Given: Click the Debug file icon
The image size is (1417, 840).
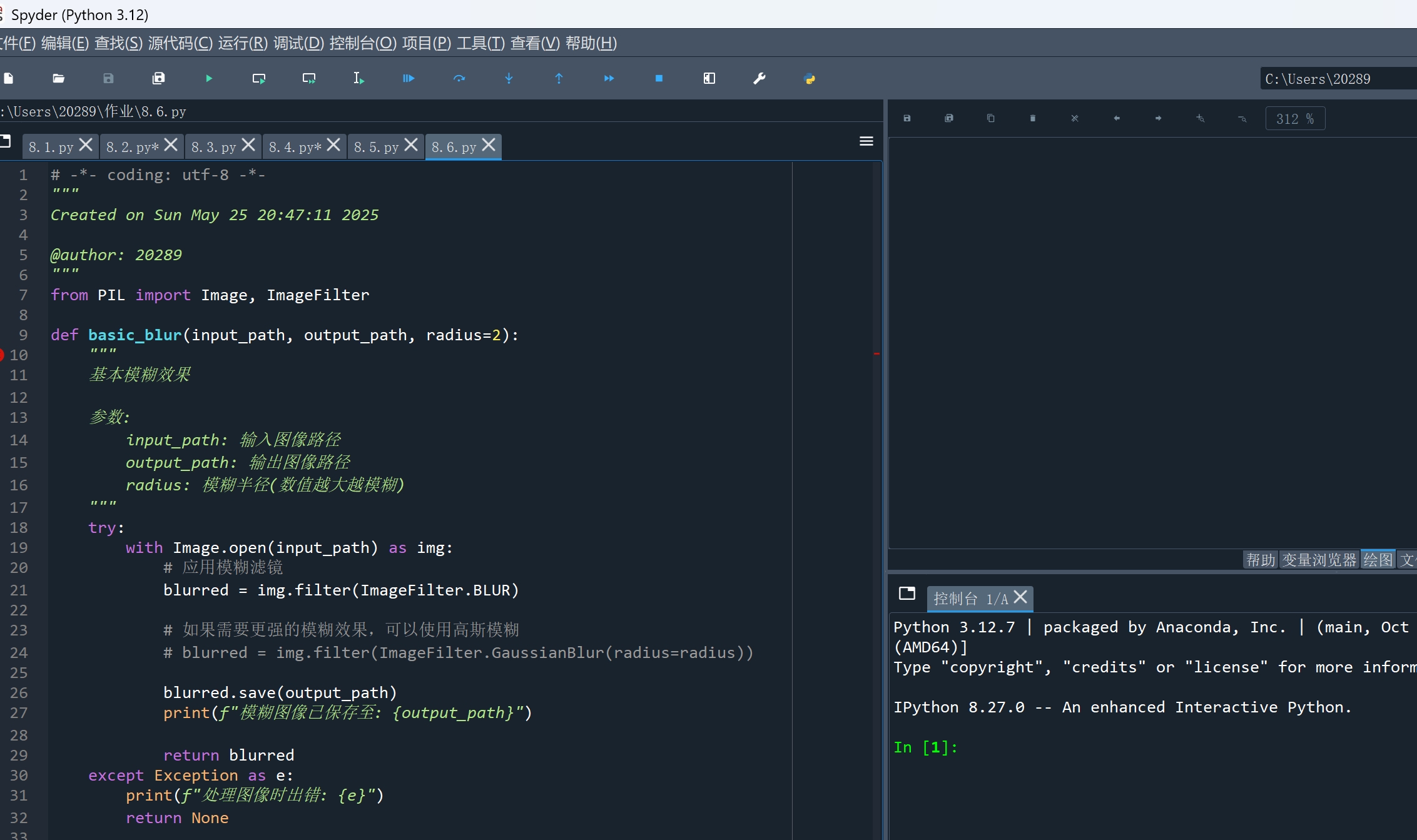Looking at the screenshot, I should [x=409, y=78].
